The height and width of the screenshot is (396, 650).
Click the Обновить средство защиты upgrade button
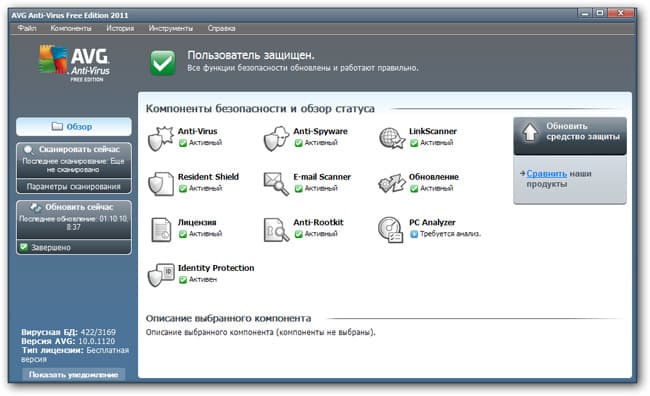click(x=570, y=136)
